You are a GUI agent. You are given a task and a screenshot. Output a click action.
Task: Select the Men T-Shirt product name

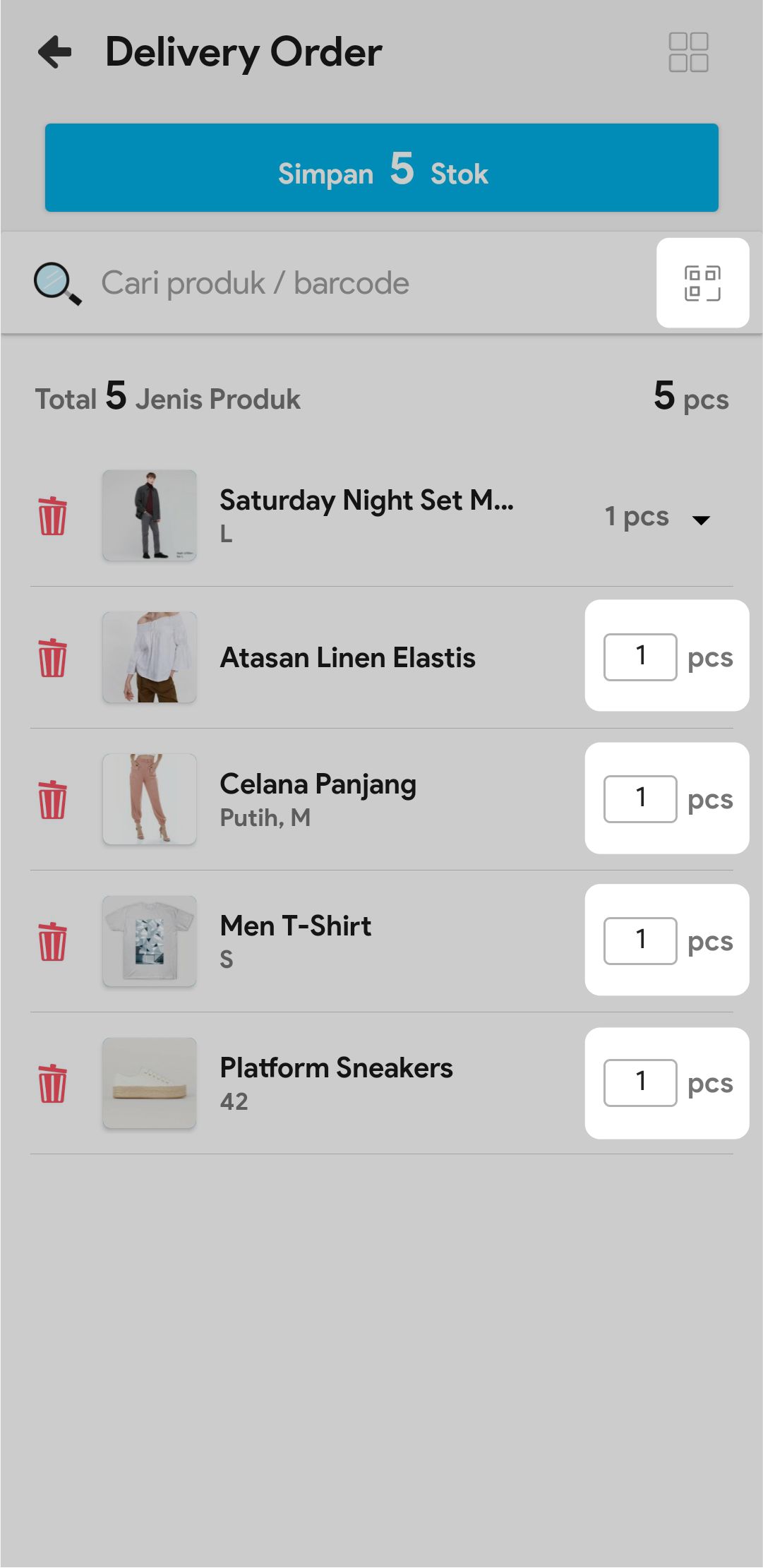(295, 926)
